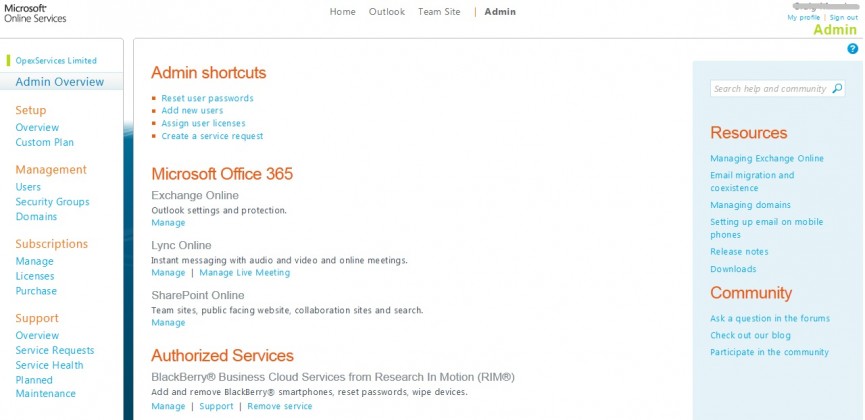This screenshot has height=420, width=865.
Task: Click the blue help question mark icon
Action: [852, 48]
